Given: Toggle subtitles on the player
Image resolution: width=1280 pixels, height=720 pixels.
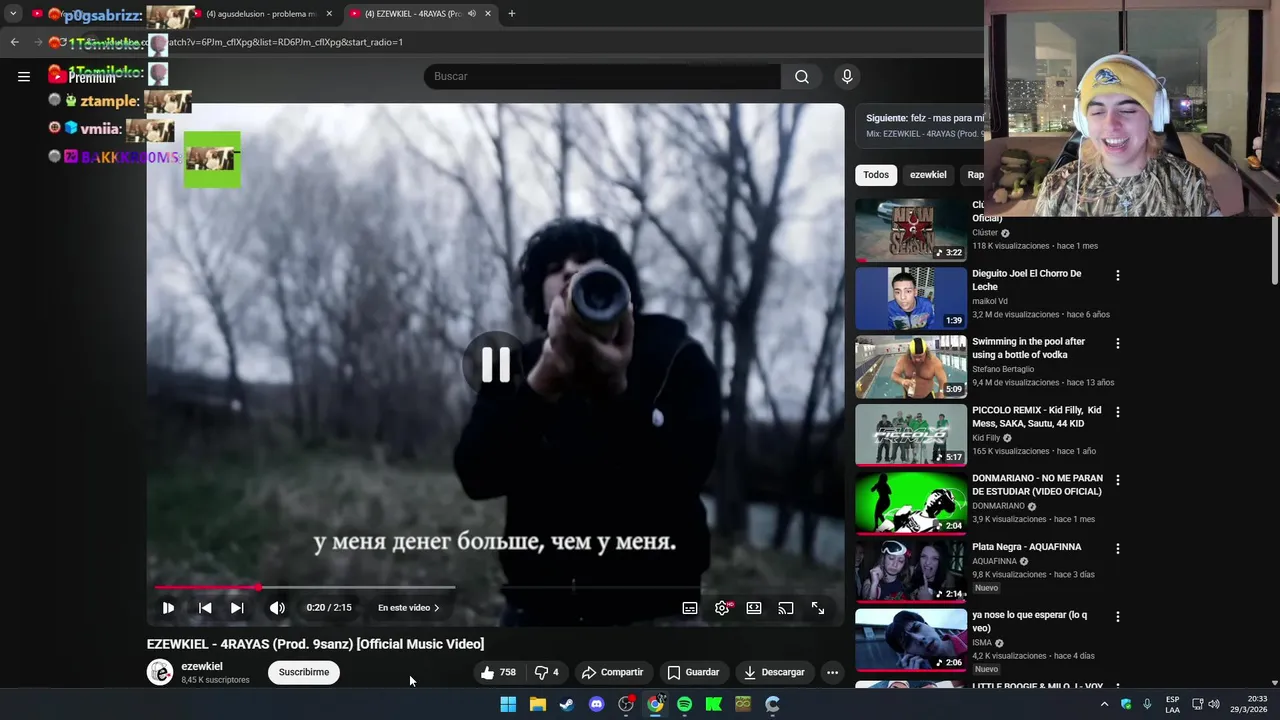Looking at the screenshot, I should [x=690, y=608].
